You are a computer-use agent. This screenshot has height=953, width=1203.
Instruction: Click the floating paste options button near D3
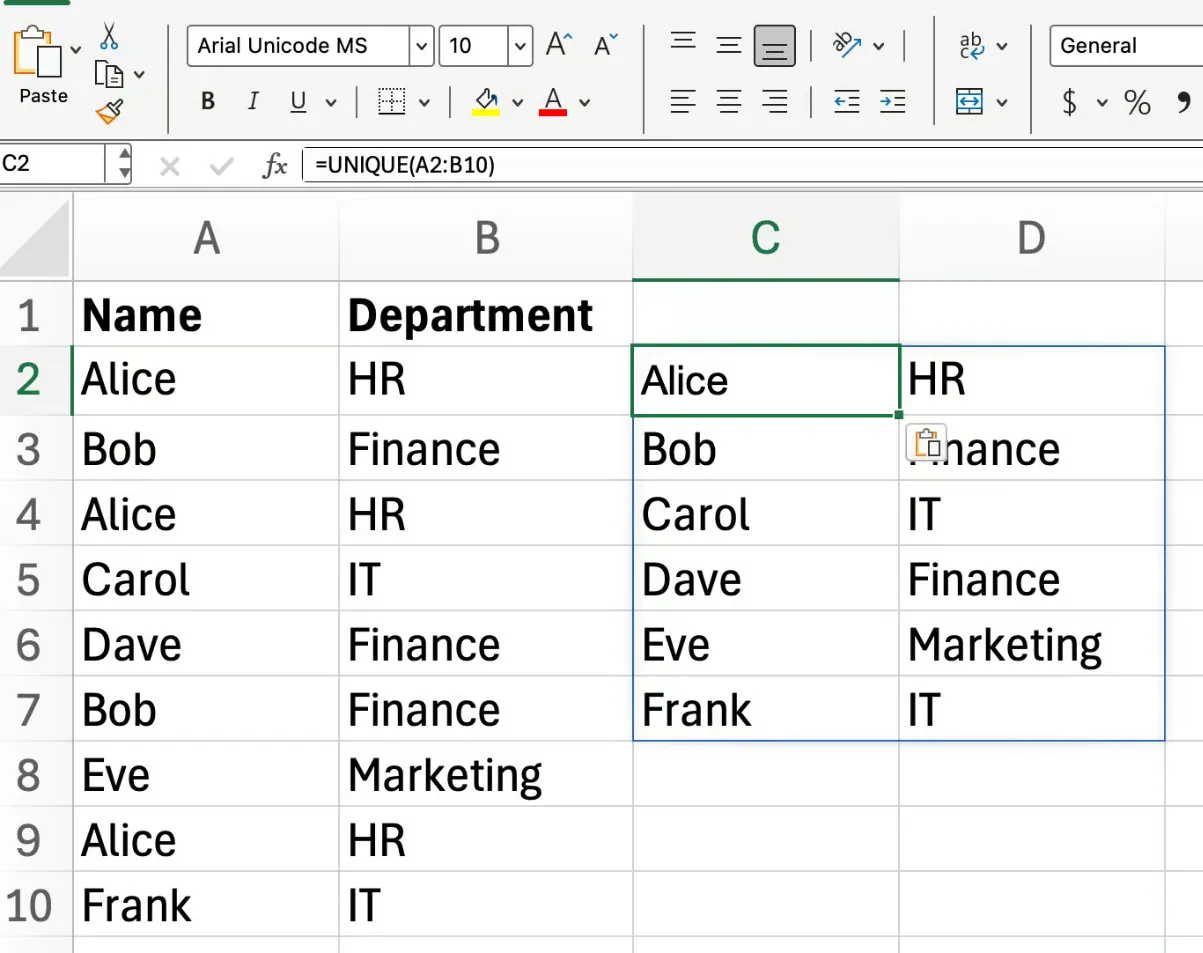coord(927,443)
